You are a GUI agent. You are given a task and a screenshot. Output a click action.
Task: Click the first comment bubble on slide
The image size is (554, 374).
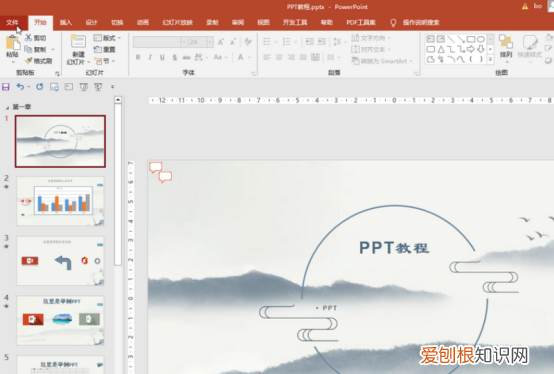(155, 167)
